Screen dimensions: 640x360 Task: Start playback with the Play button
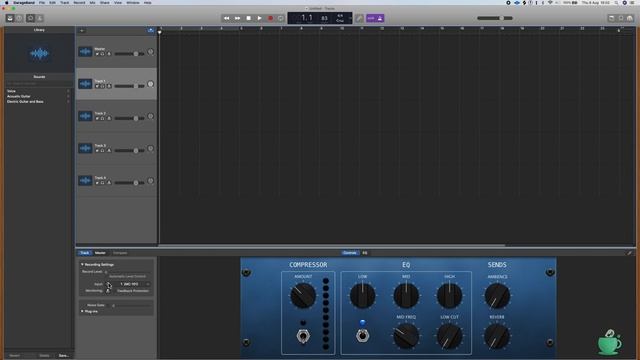click(259, 18)
